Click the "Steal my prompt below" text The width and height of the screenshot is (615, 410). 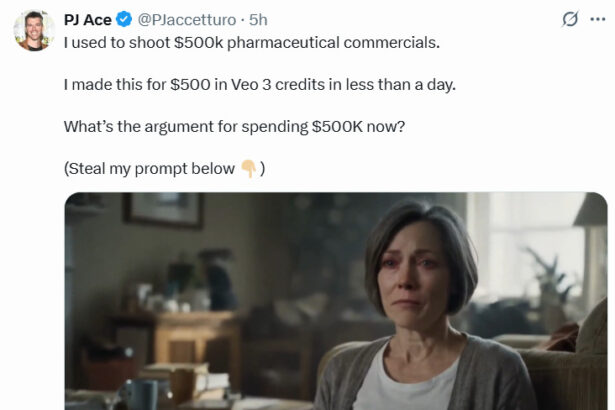(x=152, y=168)
